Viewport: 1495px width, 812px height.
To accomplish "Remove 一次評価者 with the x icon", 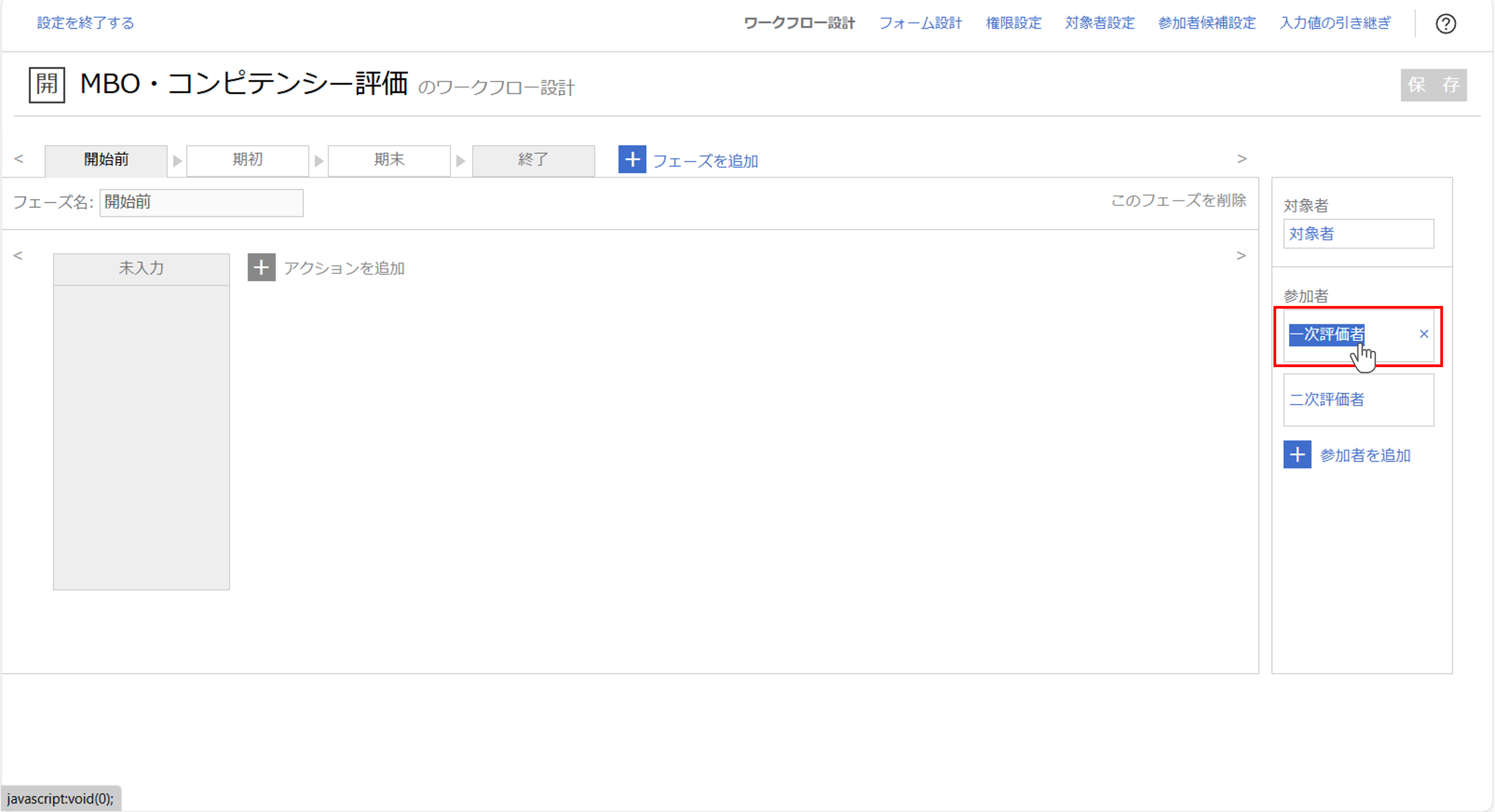I will point(1424,334).
